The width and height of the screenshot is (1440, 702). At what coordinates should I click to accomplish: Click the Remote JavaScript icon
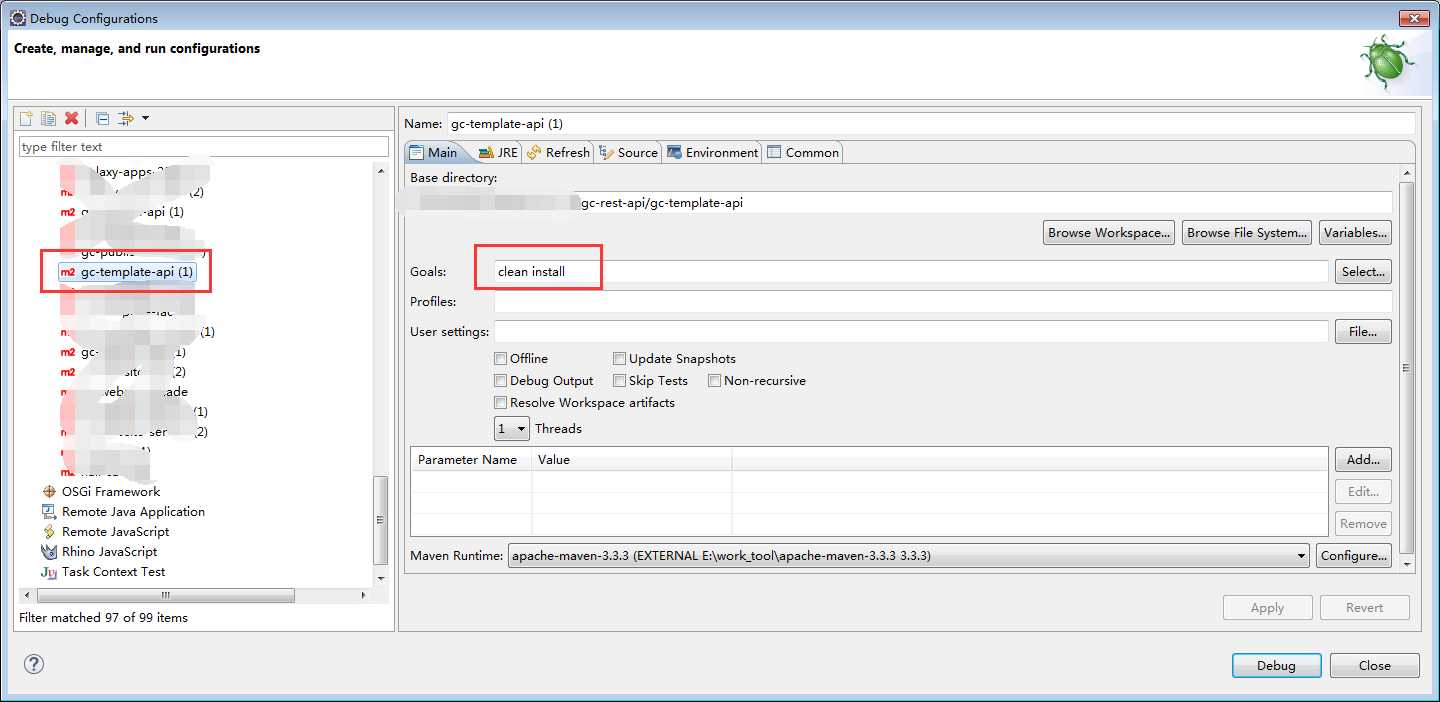coord(49,531)
